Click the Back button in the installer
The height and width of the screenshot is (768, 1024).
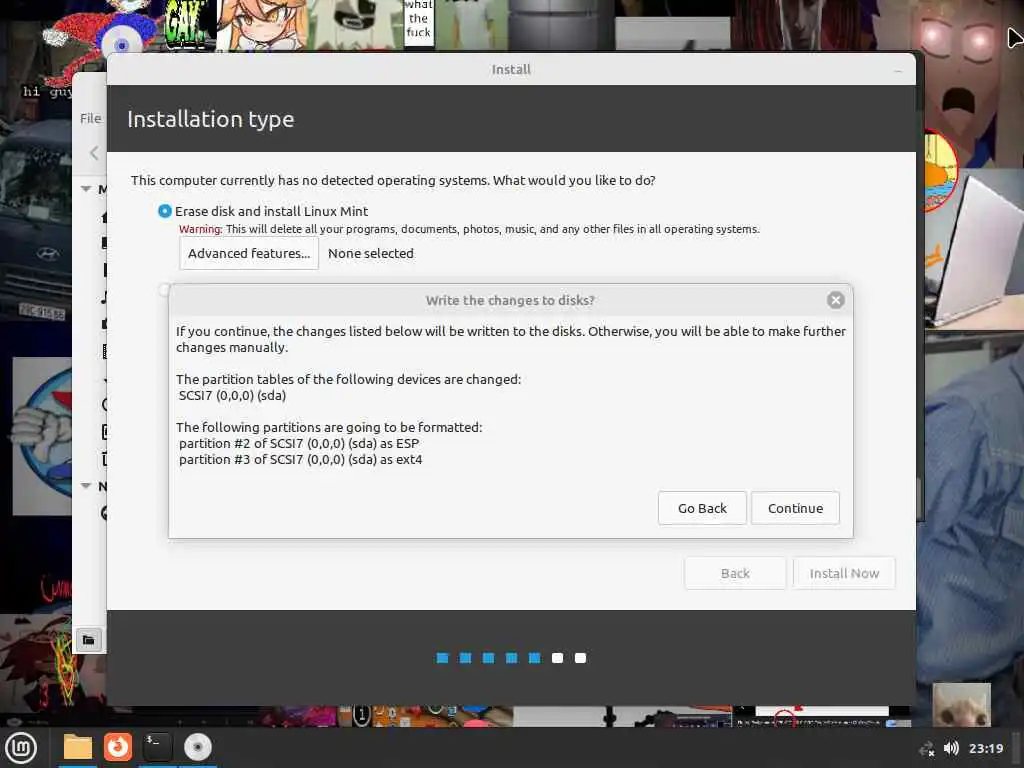[735, 573]
